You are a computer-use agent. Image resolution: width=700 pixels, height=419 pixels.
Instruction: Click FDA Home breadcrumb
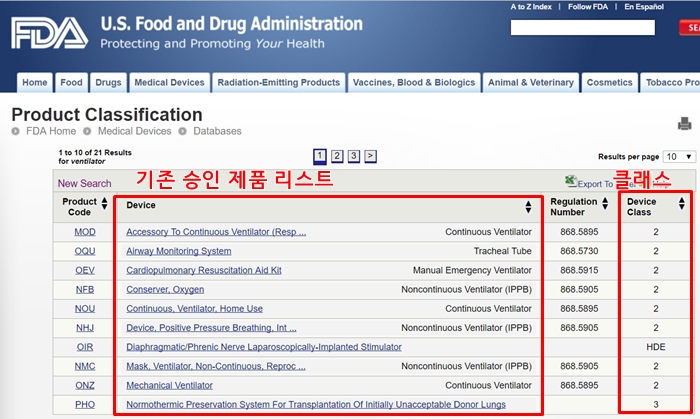51,131
